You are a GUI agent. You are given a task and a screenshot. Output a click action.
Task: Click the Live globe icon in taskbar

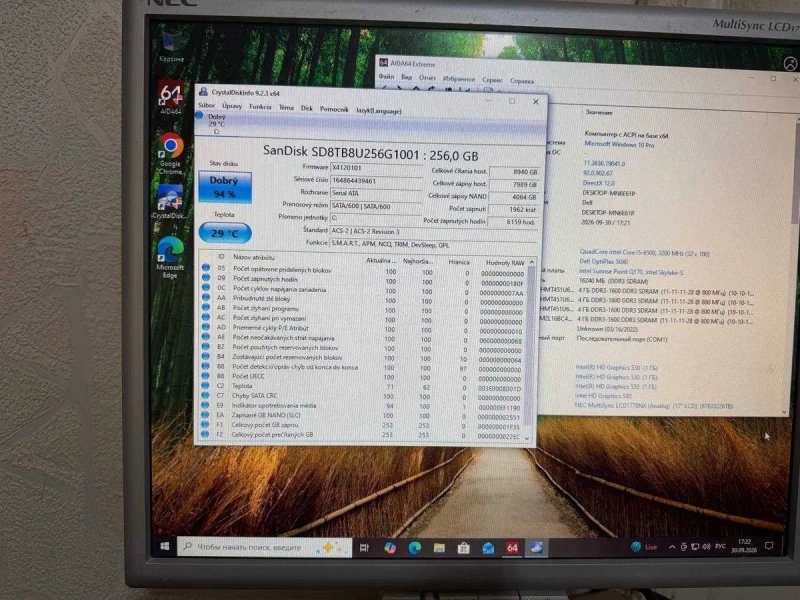[x=636, y=546]
